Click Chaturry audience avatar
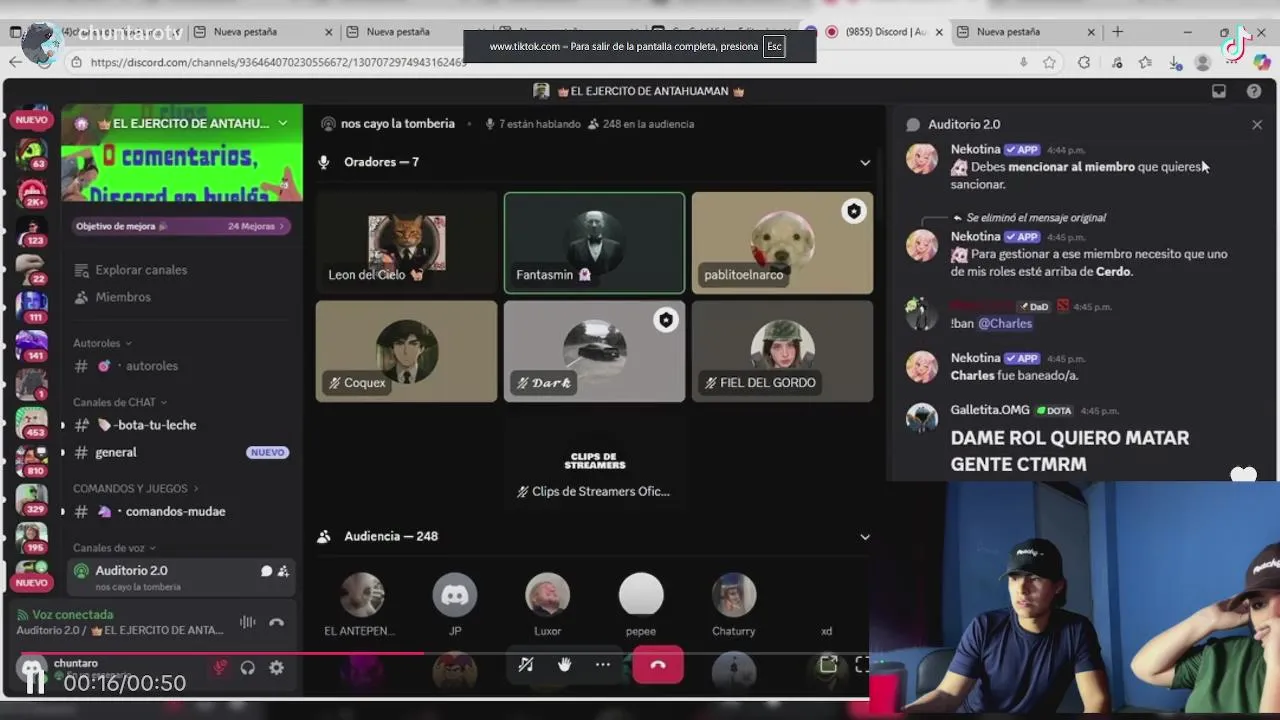The height and width of the screenshot is (720, 1280). point(734,595)
